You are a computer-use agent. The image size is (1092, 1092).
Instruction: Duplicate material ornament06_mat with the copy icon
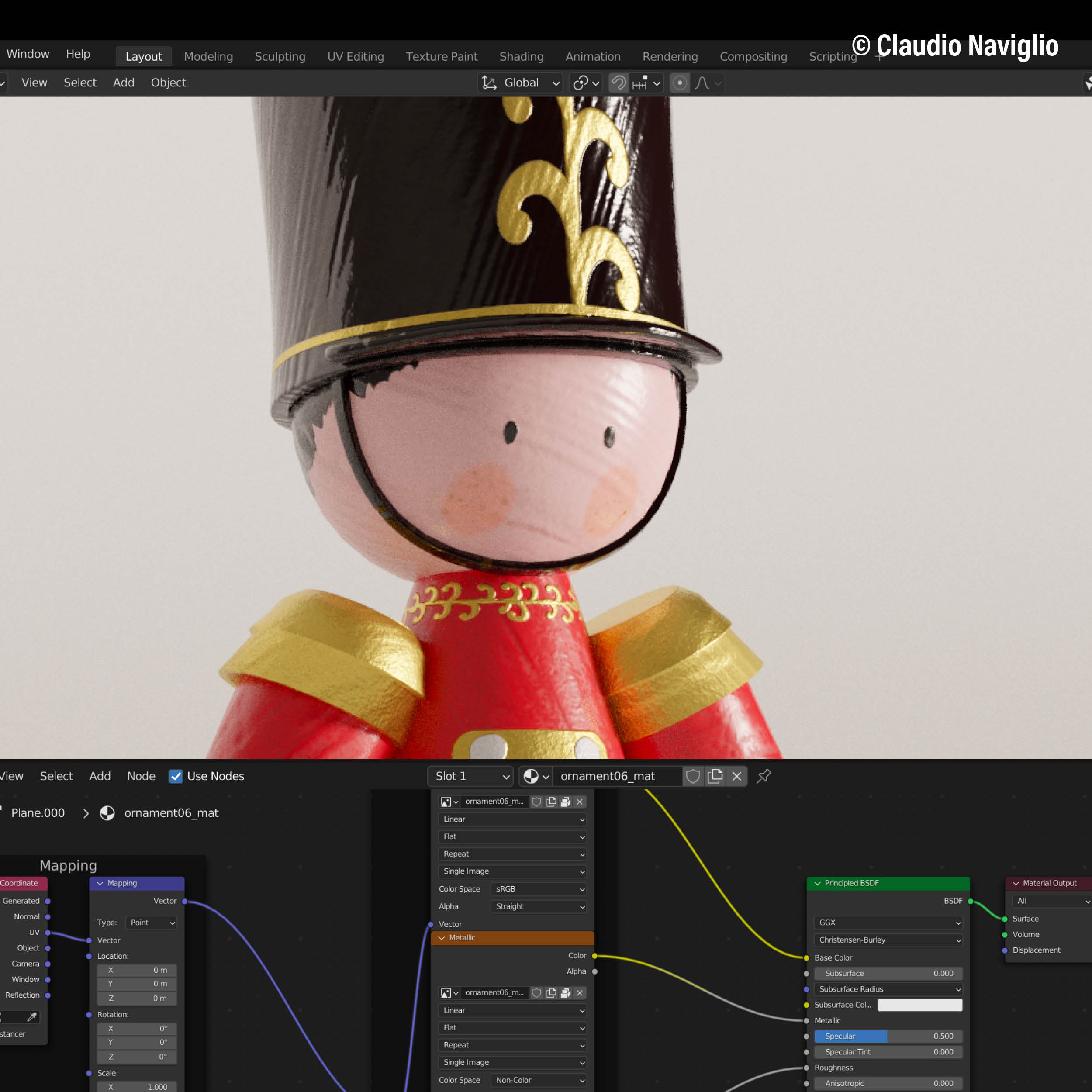pyautogui.click(x=715, y=776)
